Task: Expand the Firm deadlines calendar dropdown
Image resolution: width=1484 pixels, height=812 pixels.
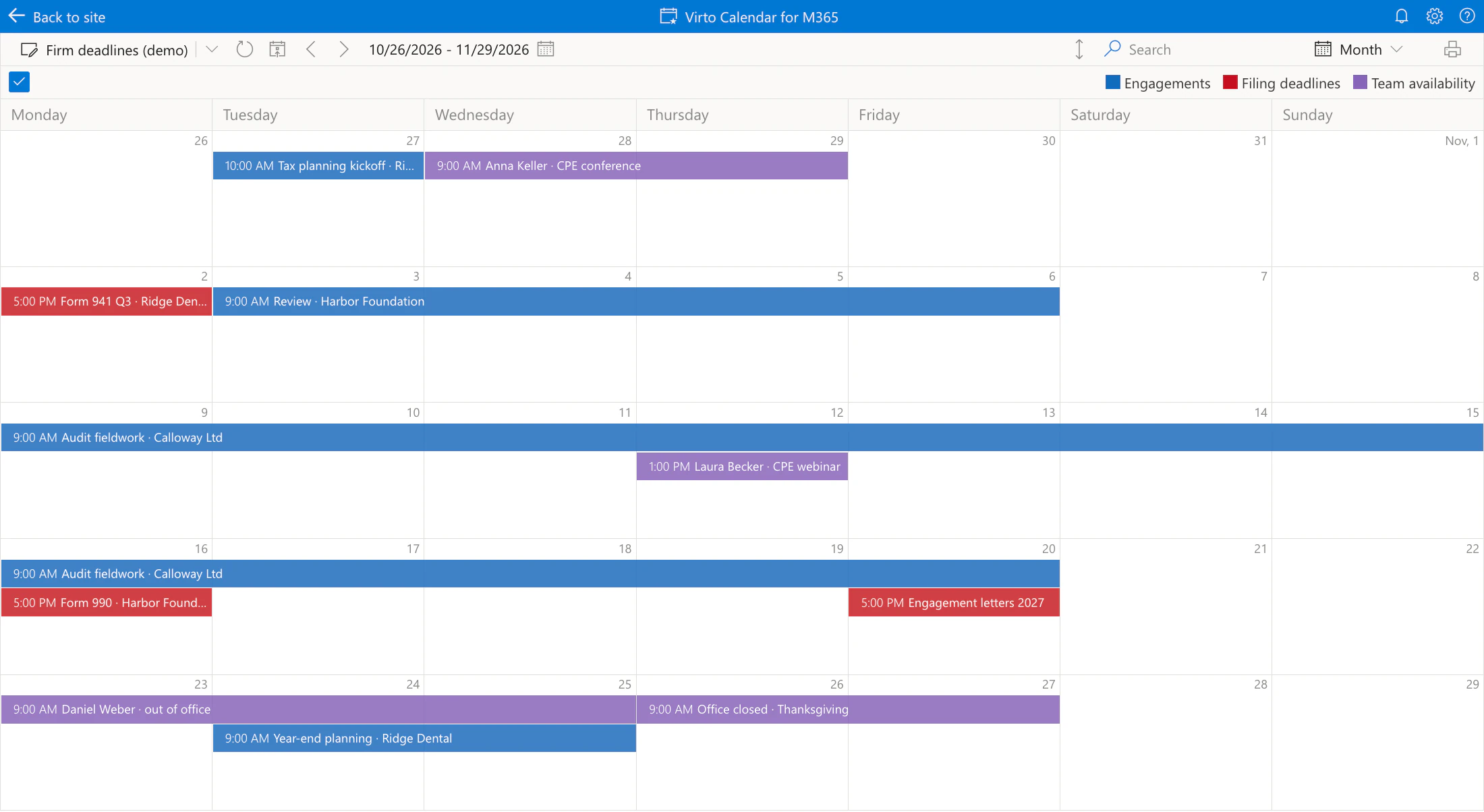Action: pos(212,49)
